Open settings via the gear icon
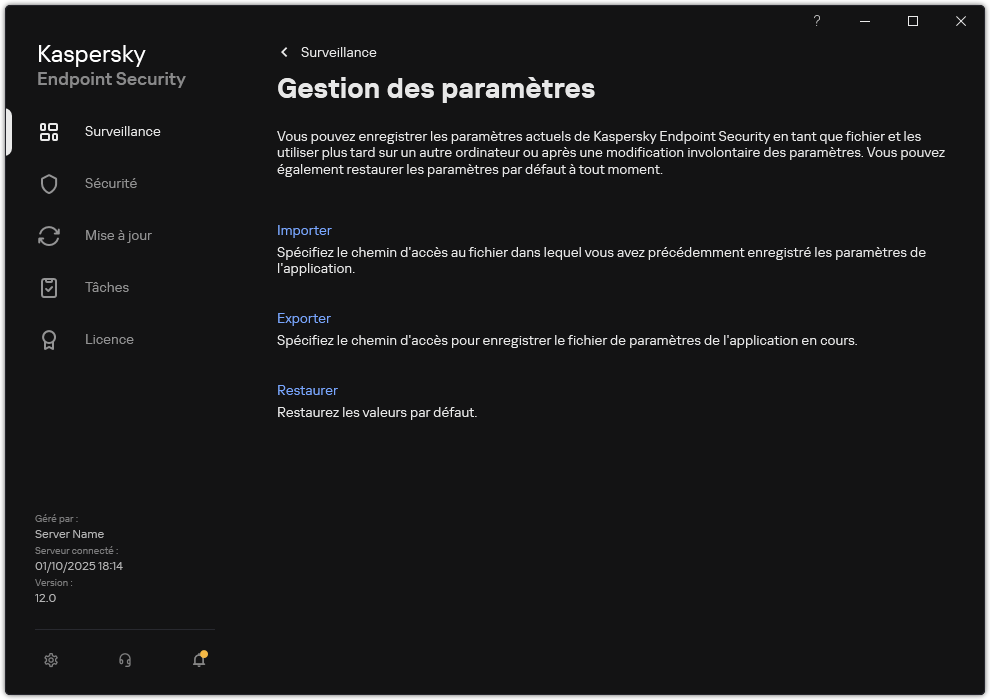This screenshot has width=990, height=700. click(51, 660)
